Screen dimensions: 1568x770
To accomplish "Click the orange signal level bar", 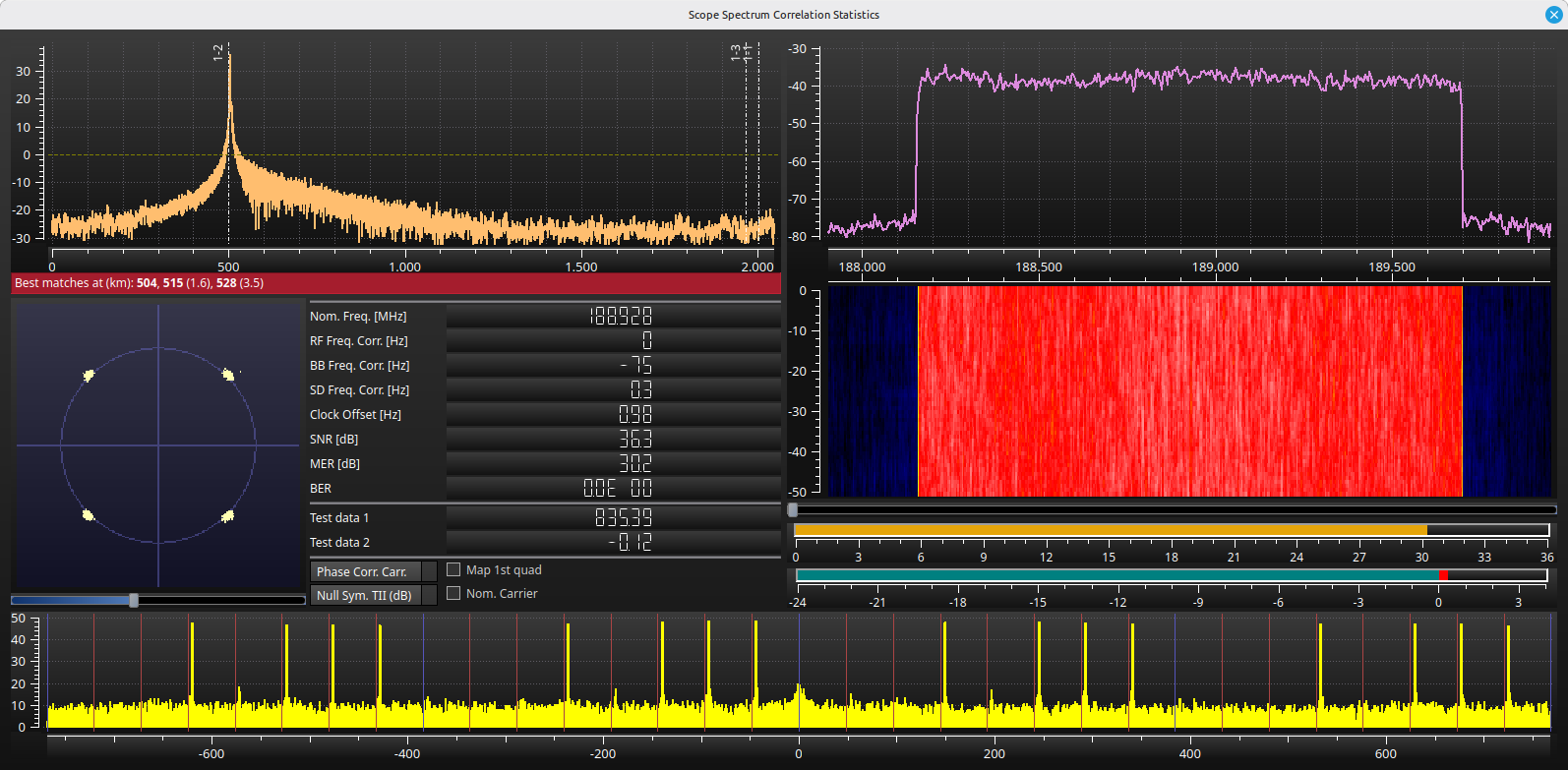I will (x=1111, y=530).
